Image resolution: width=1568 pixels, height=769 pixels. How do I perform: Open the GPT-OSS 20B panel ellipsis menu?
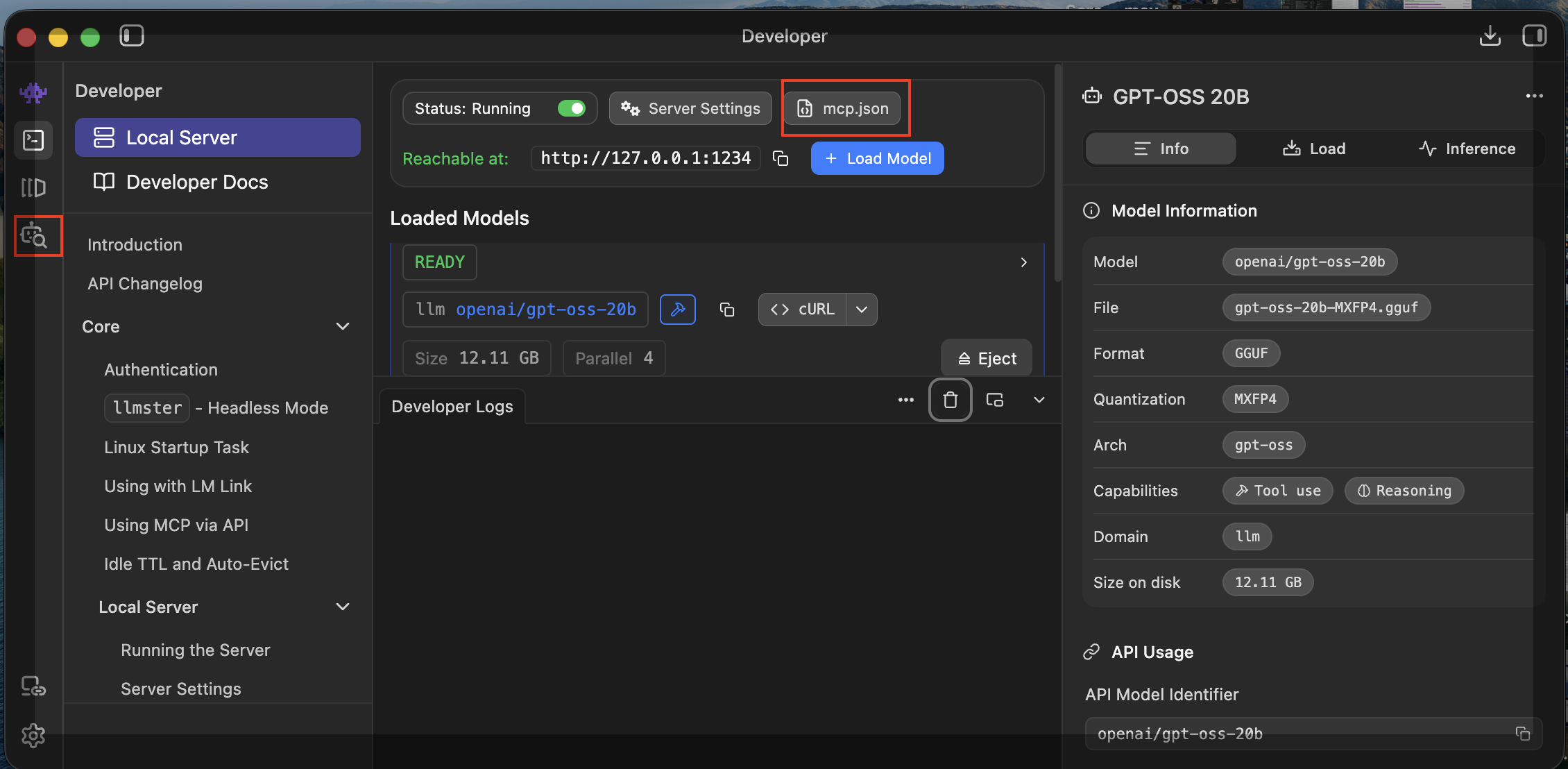tap(1534, 96)
